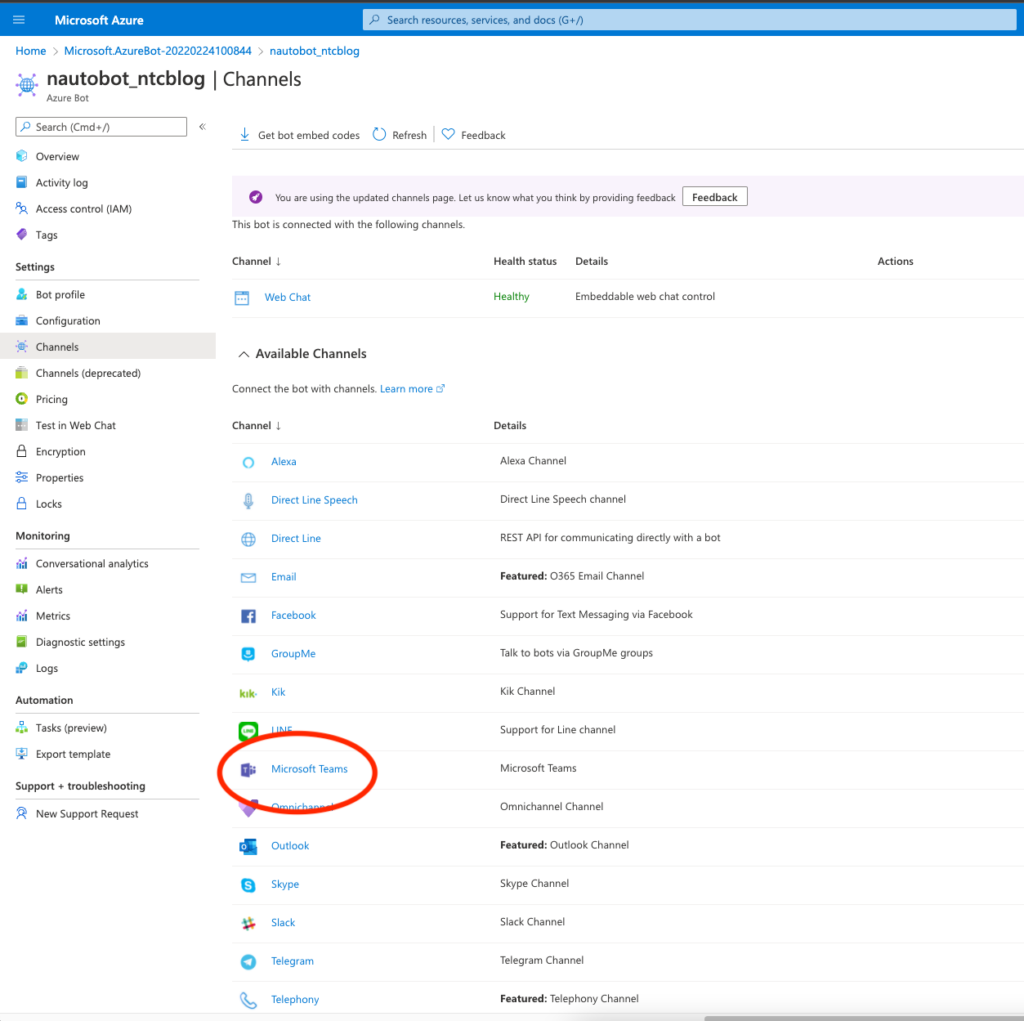Viewport: 1024px width, 1021px height.
Task: Open the Direct Line Speech link
Action: point(314,500)
